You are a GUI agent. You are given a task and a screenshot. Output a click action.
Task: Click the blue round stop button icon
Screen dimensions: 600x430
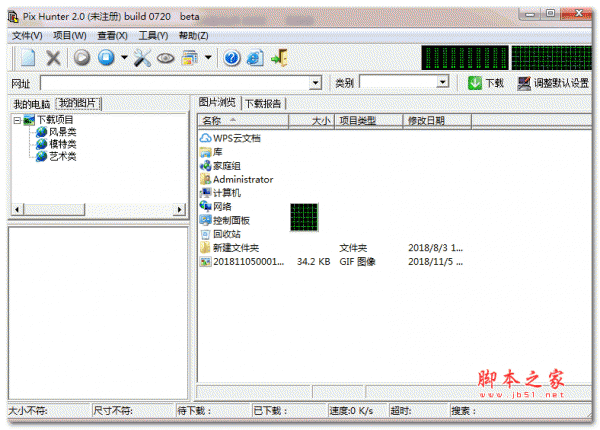(x=106, y=58)
